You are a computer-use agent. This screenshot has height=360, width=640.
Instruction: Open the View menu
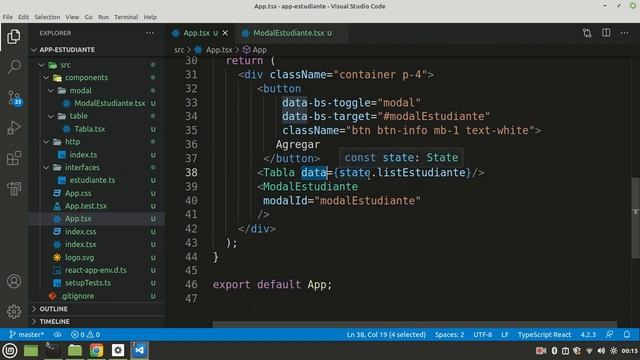tap(72, 17)
